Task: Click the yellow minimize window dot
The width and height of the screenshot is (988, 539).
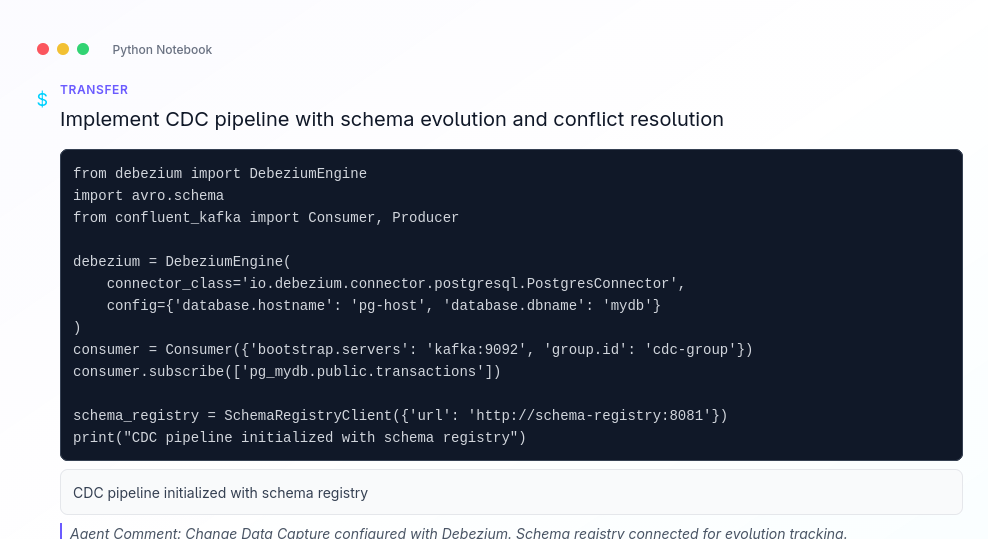Action: (x=63, y=49)
